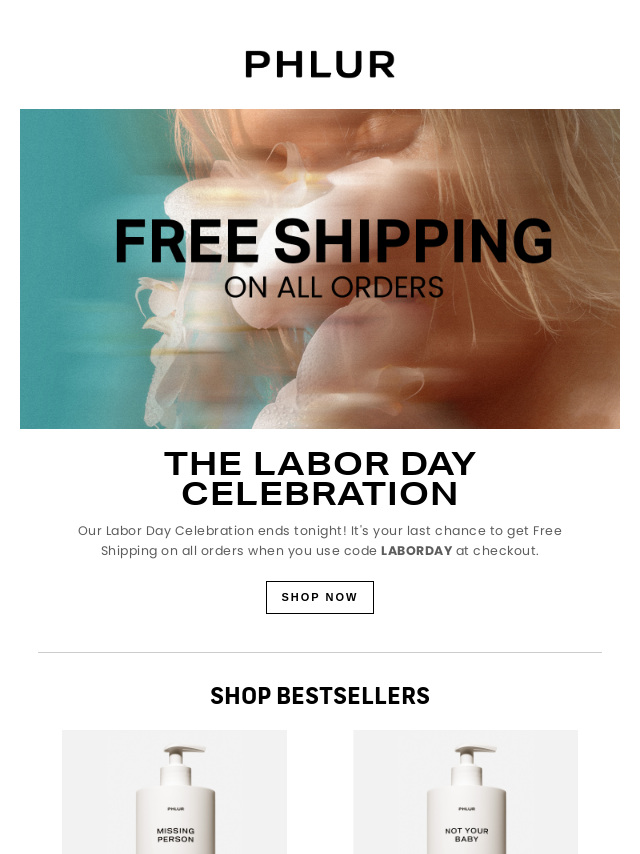Click the NOT YOUR BABY label on bottle
The image size is (640, 854).
tap(466, 835)
